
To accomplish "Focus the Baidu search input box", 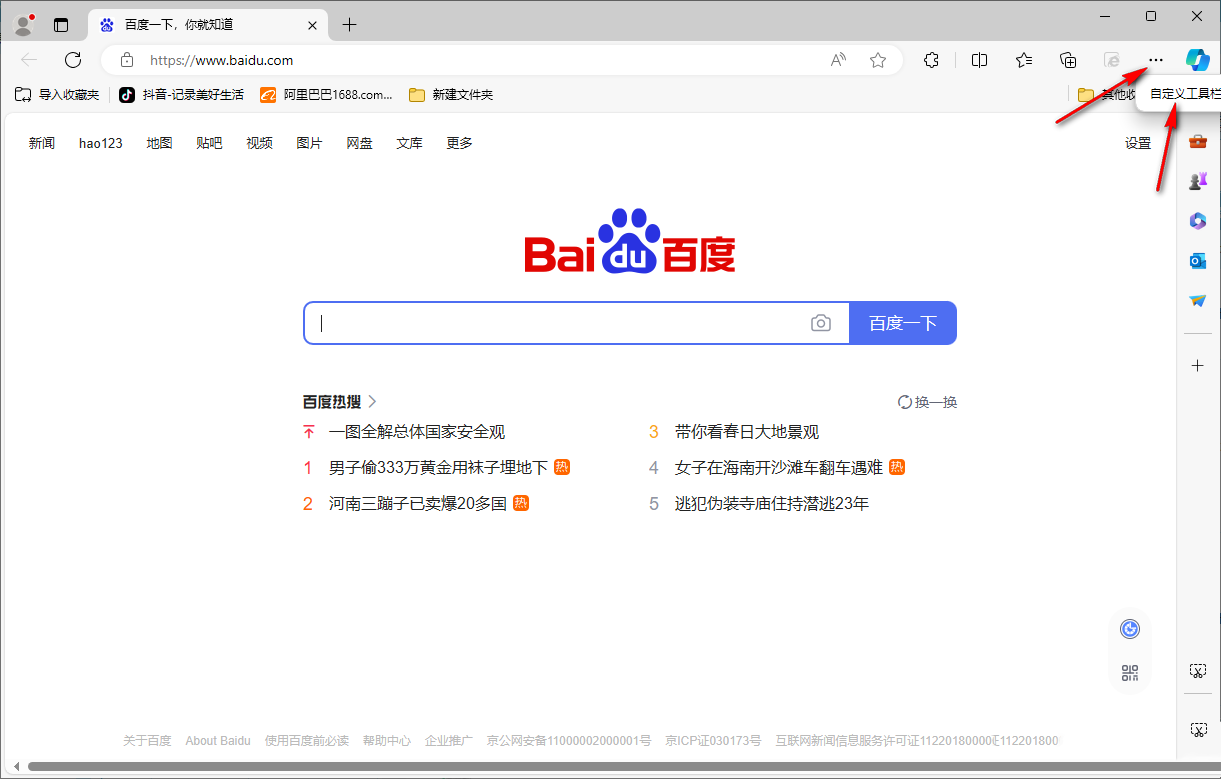I will (x=577, y=323).
